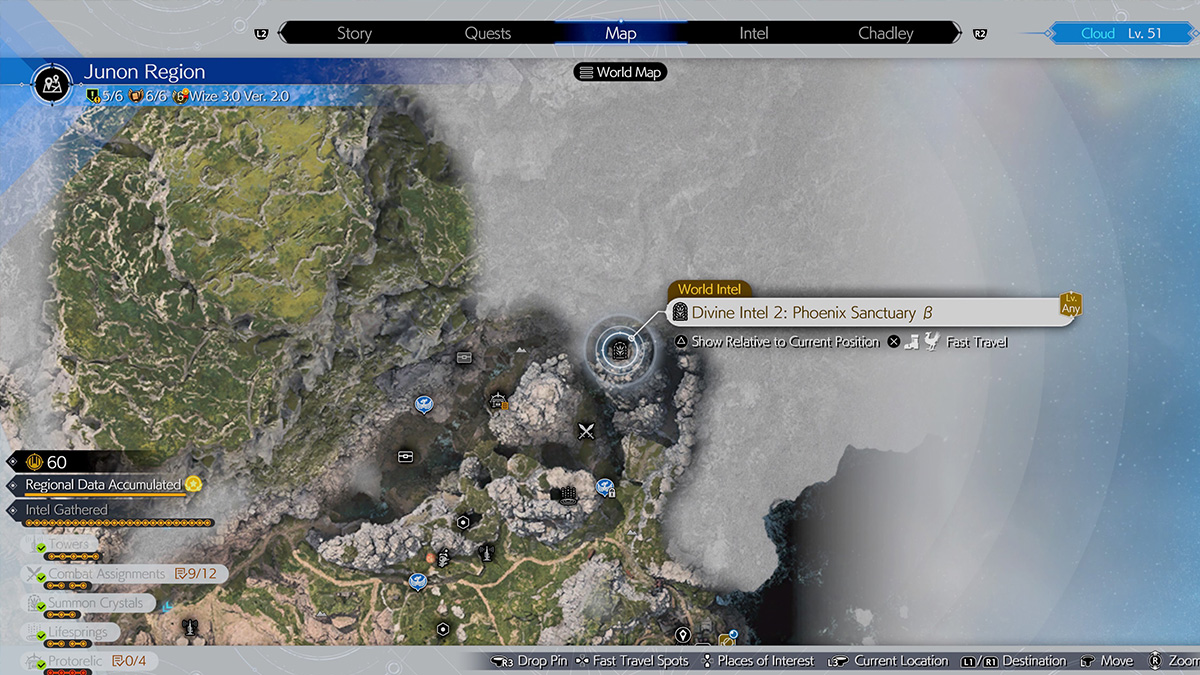The height and width of the screenshot is (675, 1200).
Task: Expand the World Map selector
Action: pyautogui.click(x=620, y=72)
